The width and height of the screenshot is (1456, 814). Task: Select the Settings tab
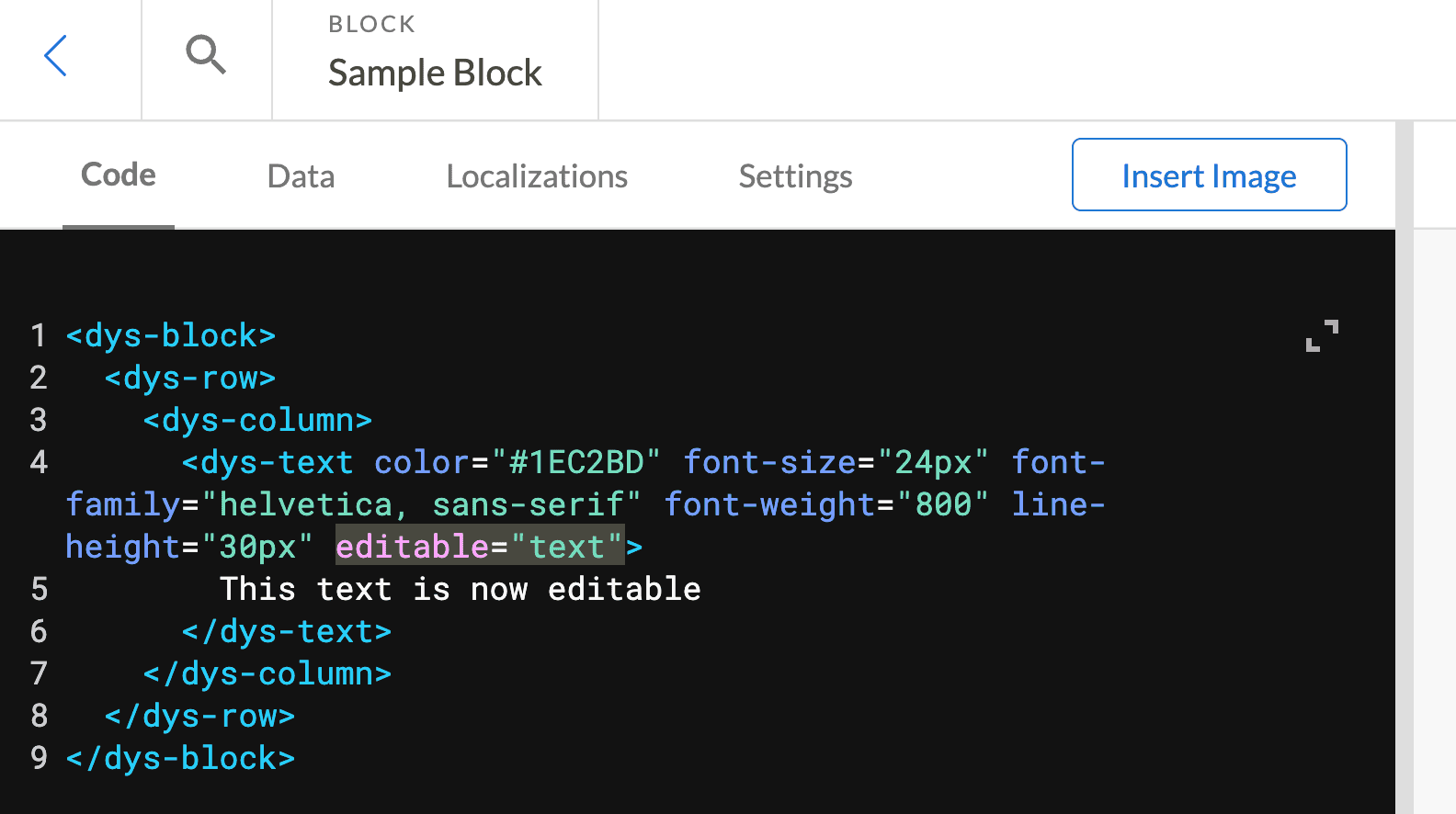pos(795,175)
